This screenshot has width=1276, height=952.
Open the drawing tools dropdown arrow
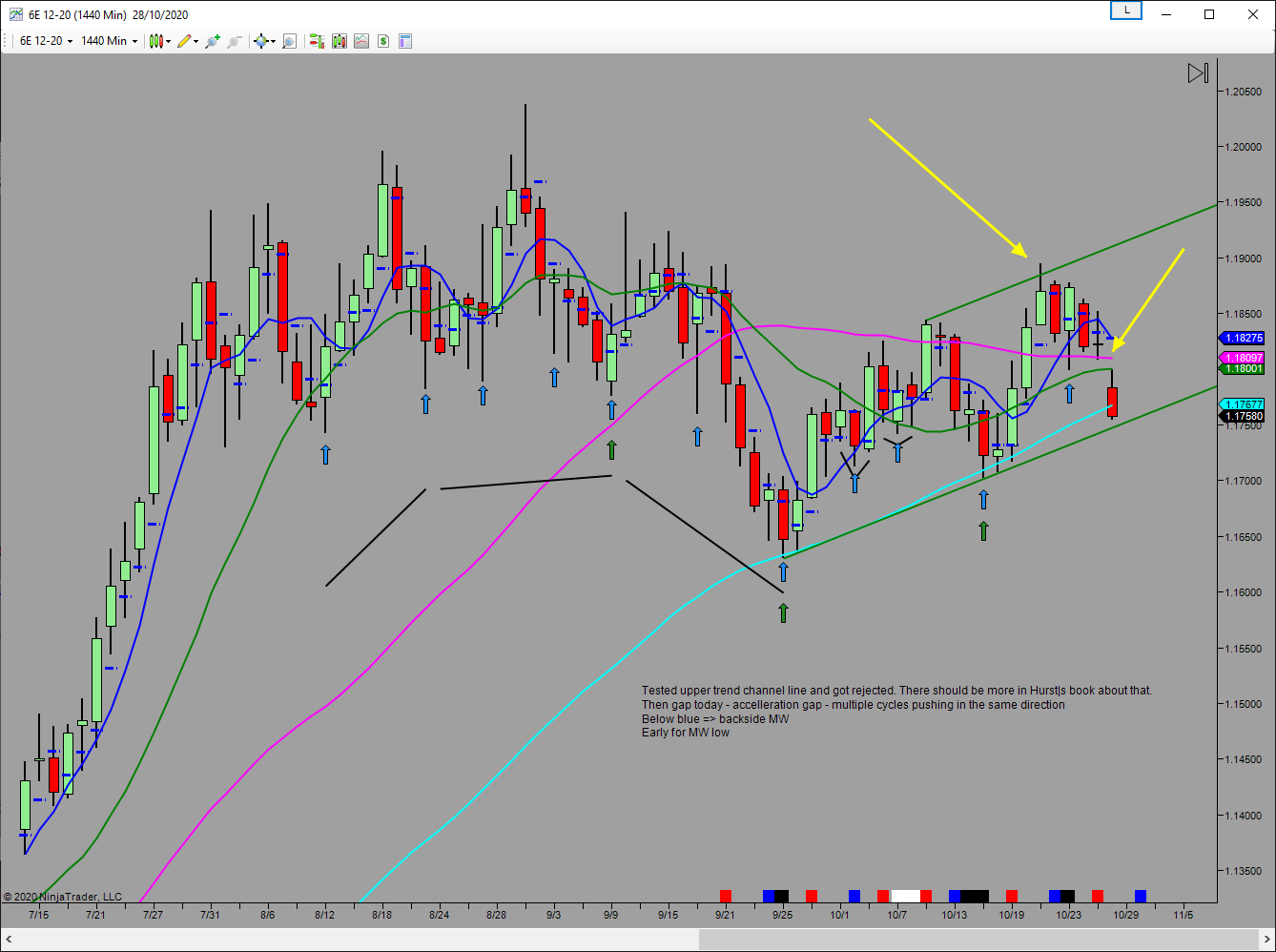pyautogui.click(x=196, y=42)
